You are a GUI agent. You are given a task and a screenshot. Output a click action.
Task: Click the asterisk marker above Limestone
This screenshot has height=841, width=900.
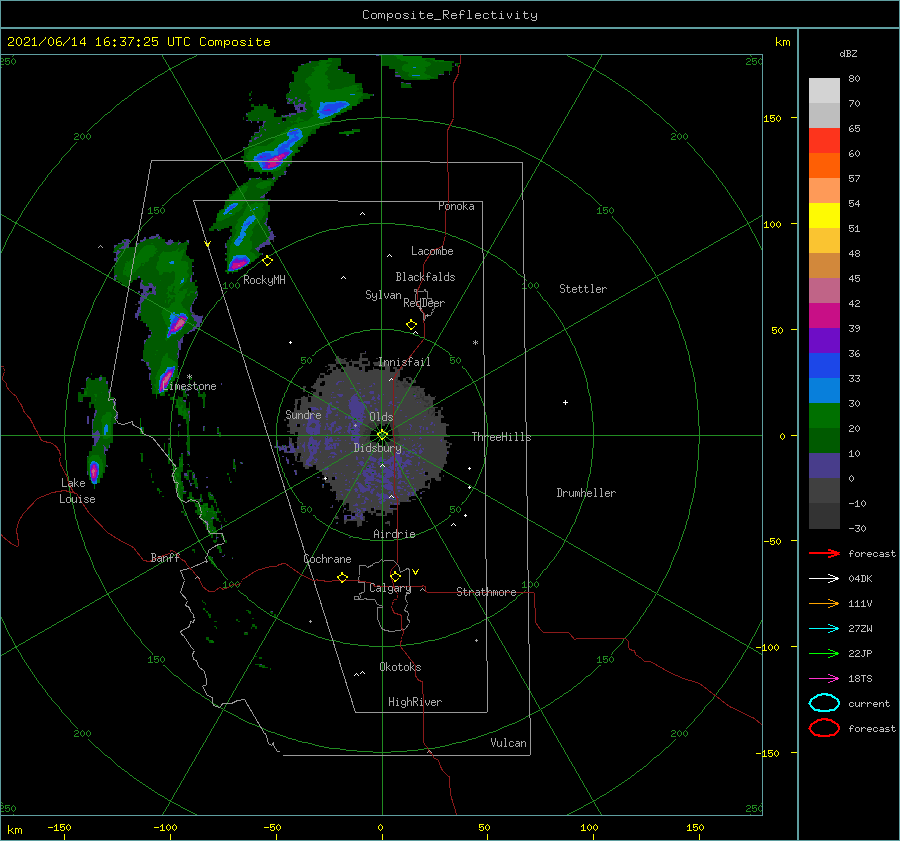(189, 377)
